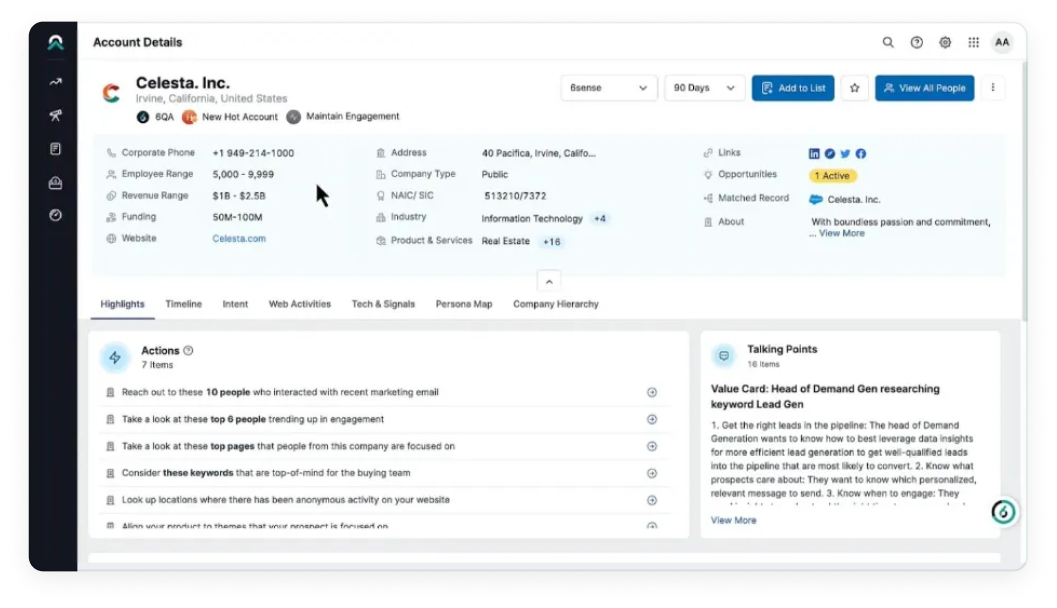Screen dimensions: 1057x608
Task: Switch to the Web Activities tab
Action: (299, 304)
